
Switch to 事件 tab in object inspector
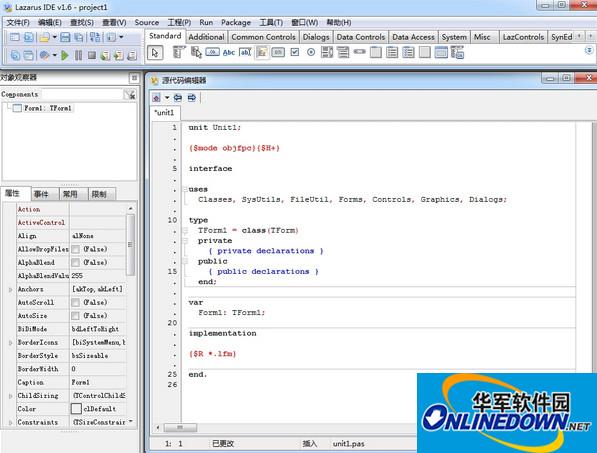[45, 194]
